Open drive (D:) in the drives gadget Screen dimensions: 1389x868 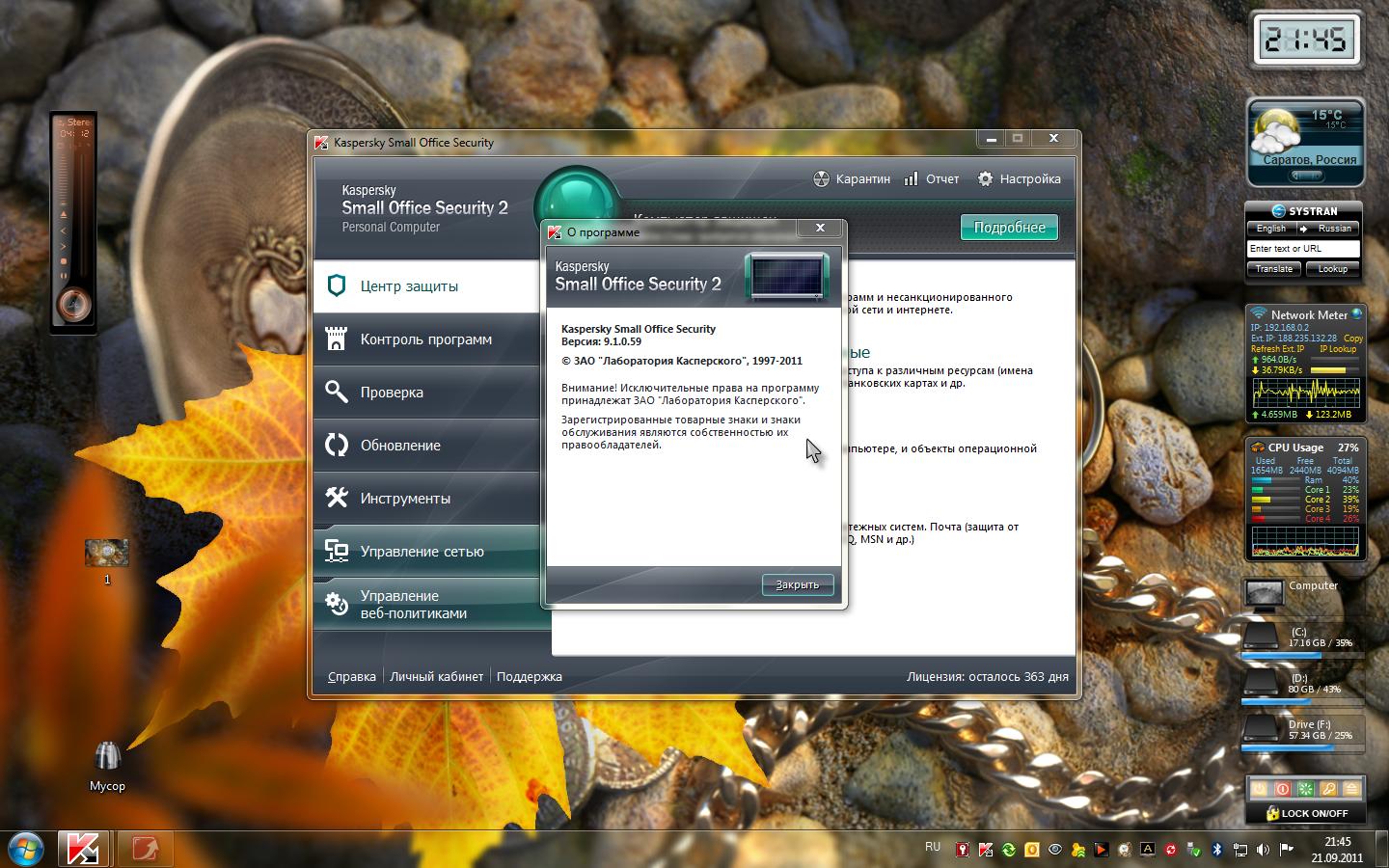(1303, 685)
